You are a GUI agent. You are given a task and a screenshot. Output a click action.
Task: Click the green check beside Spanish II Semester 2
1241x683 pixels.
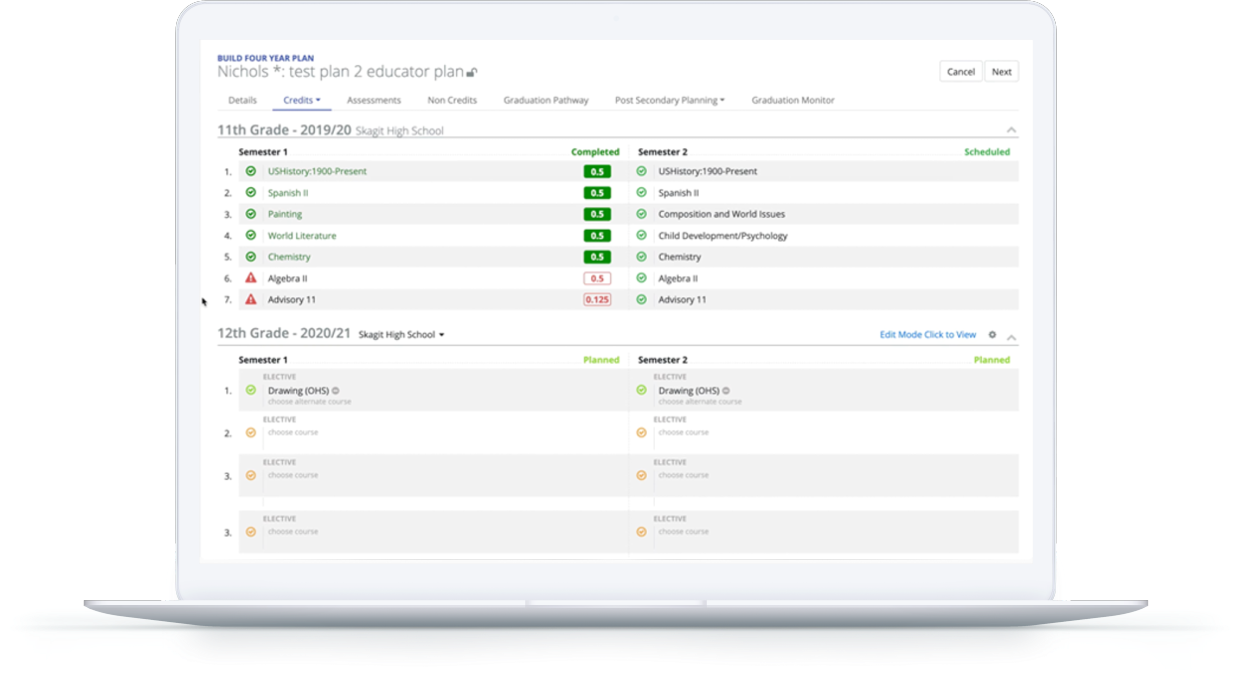click(x=641, y=192)
